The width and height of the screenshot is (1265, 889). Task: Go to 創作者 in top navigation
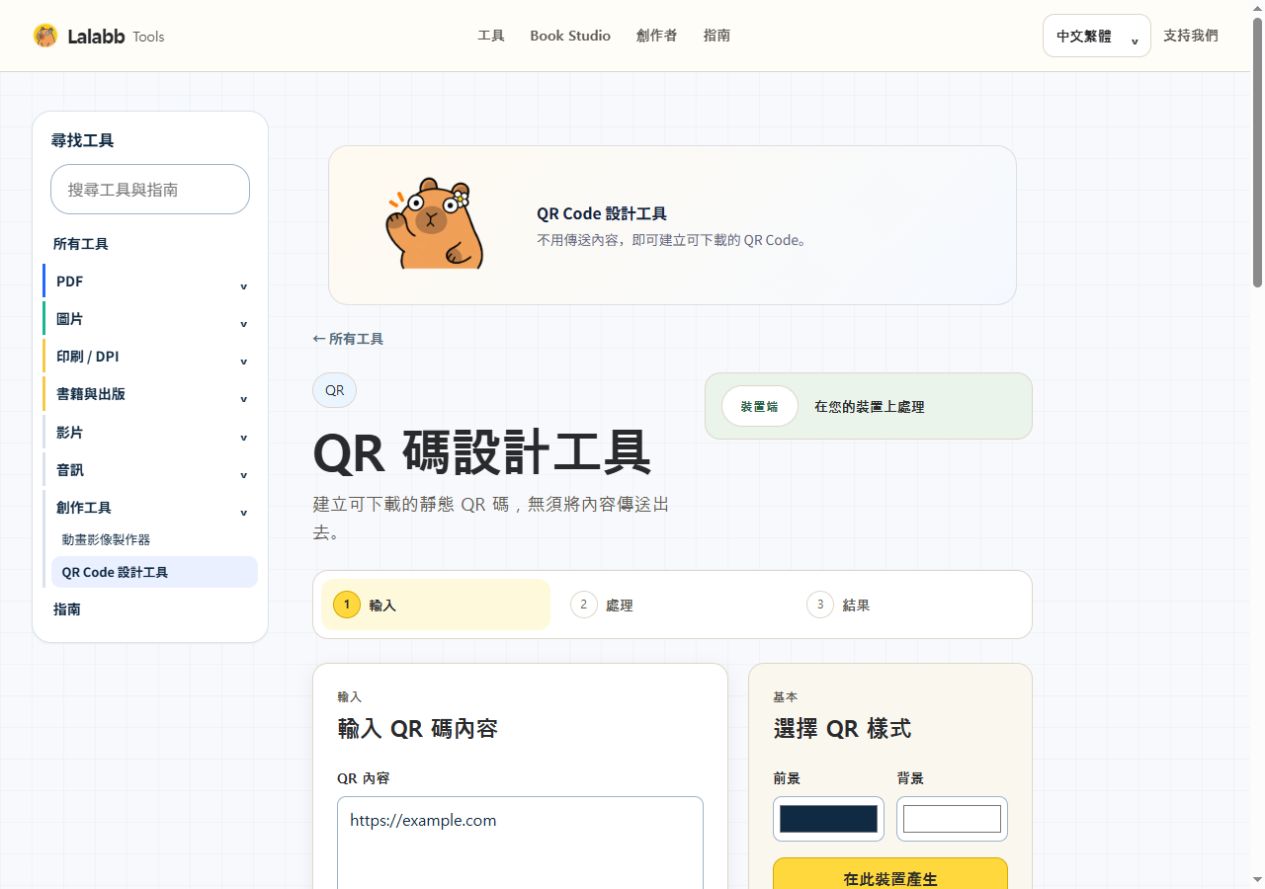(x=656, y=35)
